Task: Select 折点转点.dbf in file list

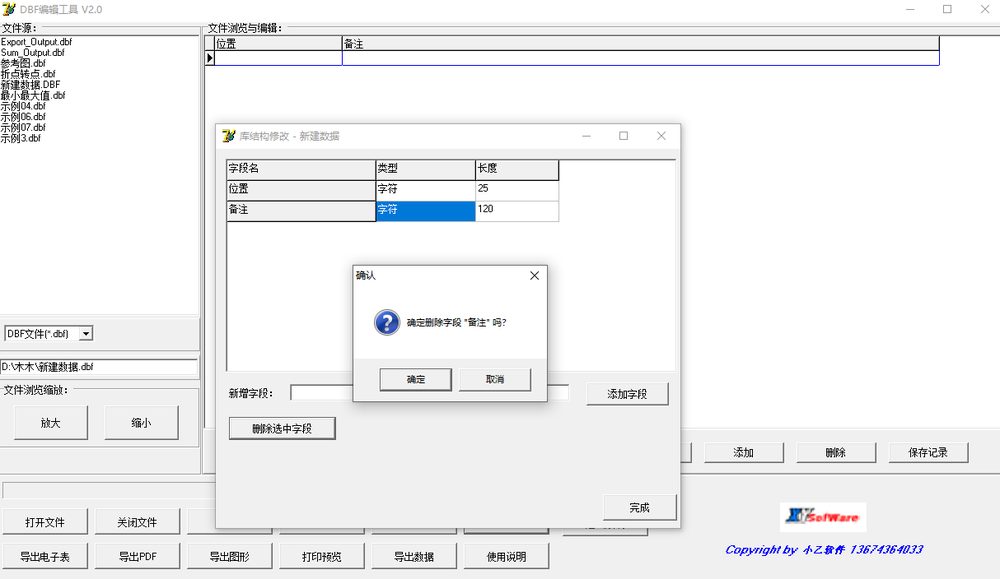Action: (28, 74)
